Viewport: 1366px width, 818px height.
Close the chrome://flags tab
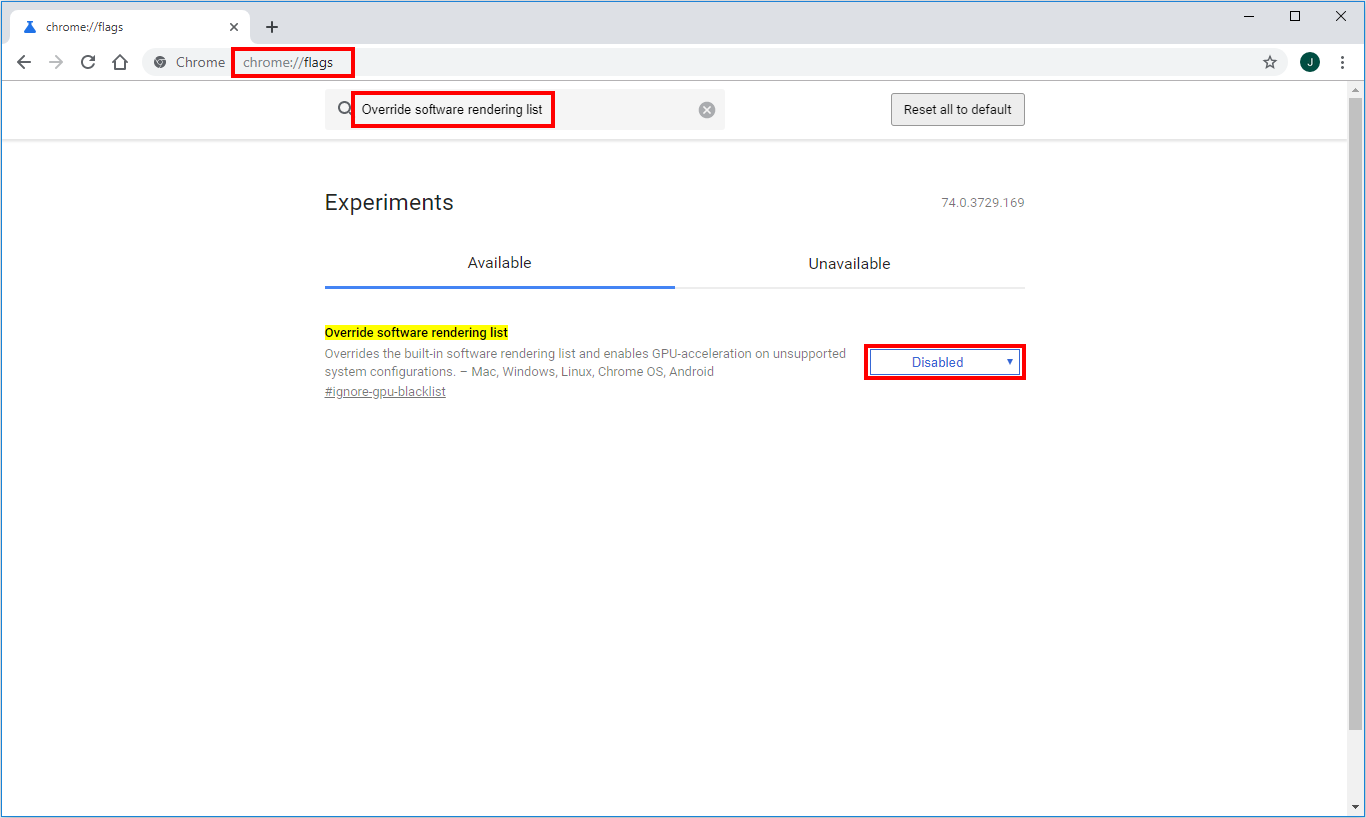click(x=234, y=27)
